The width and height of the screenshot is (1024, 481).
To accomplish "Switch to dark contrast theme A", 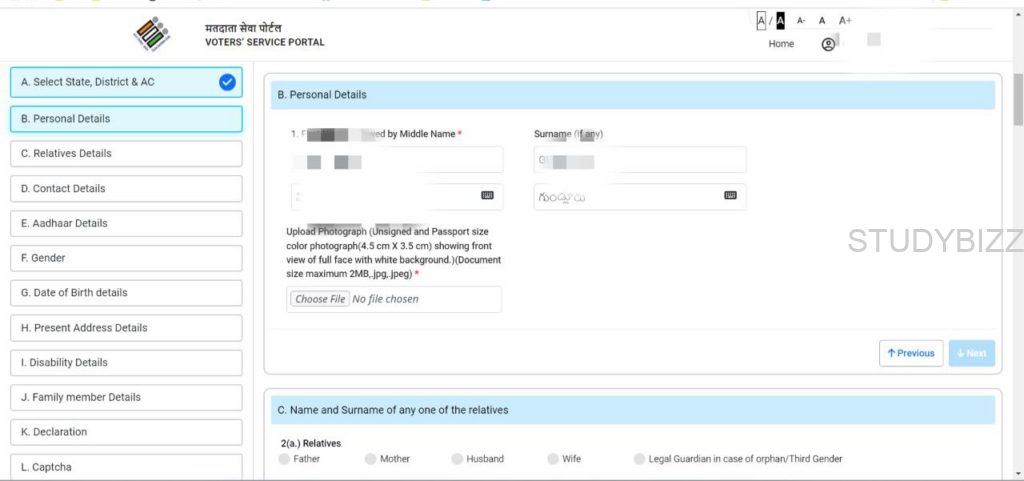I will (780, 20).
